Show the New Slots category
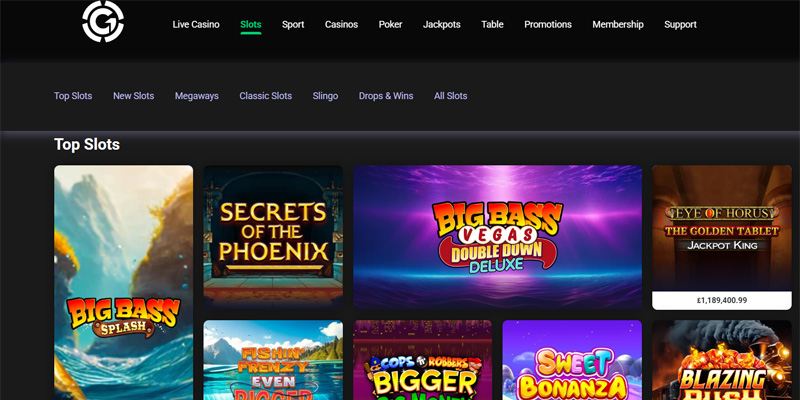Image resolution: width=800 pixels, height=400 pixels. 133,96
